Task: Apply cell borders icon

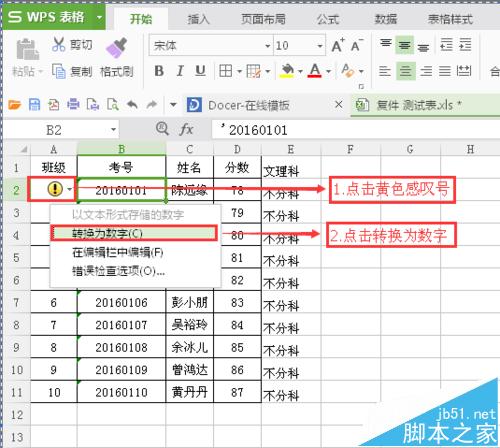Action: click(x=226, y=71)
